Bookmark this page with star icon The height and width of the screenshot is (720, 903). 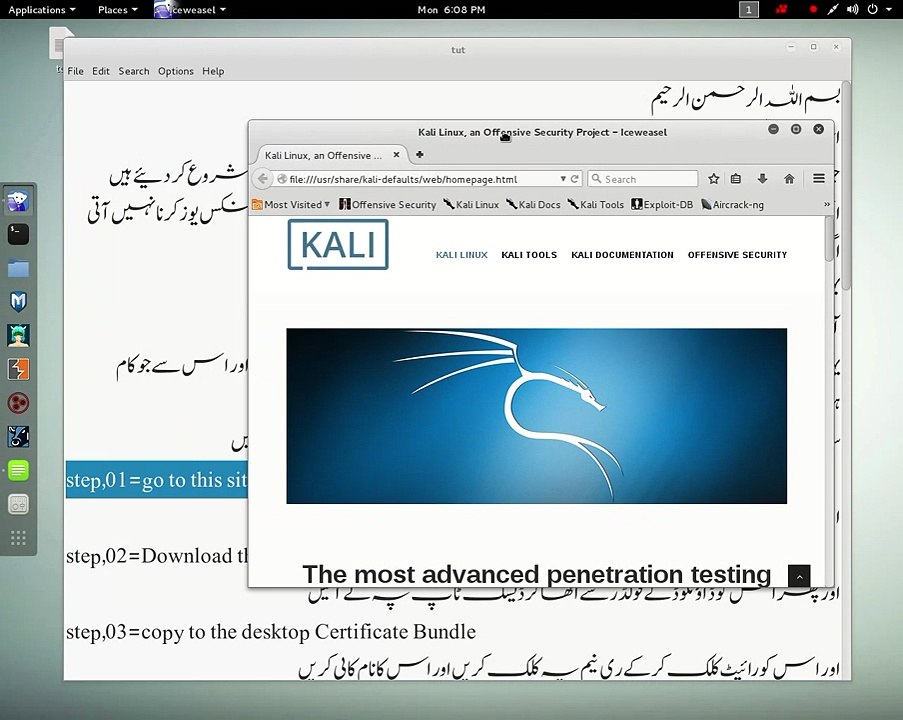pos(714,179)
